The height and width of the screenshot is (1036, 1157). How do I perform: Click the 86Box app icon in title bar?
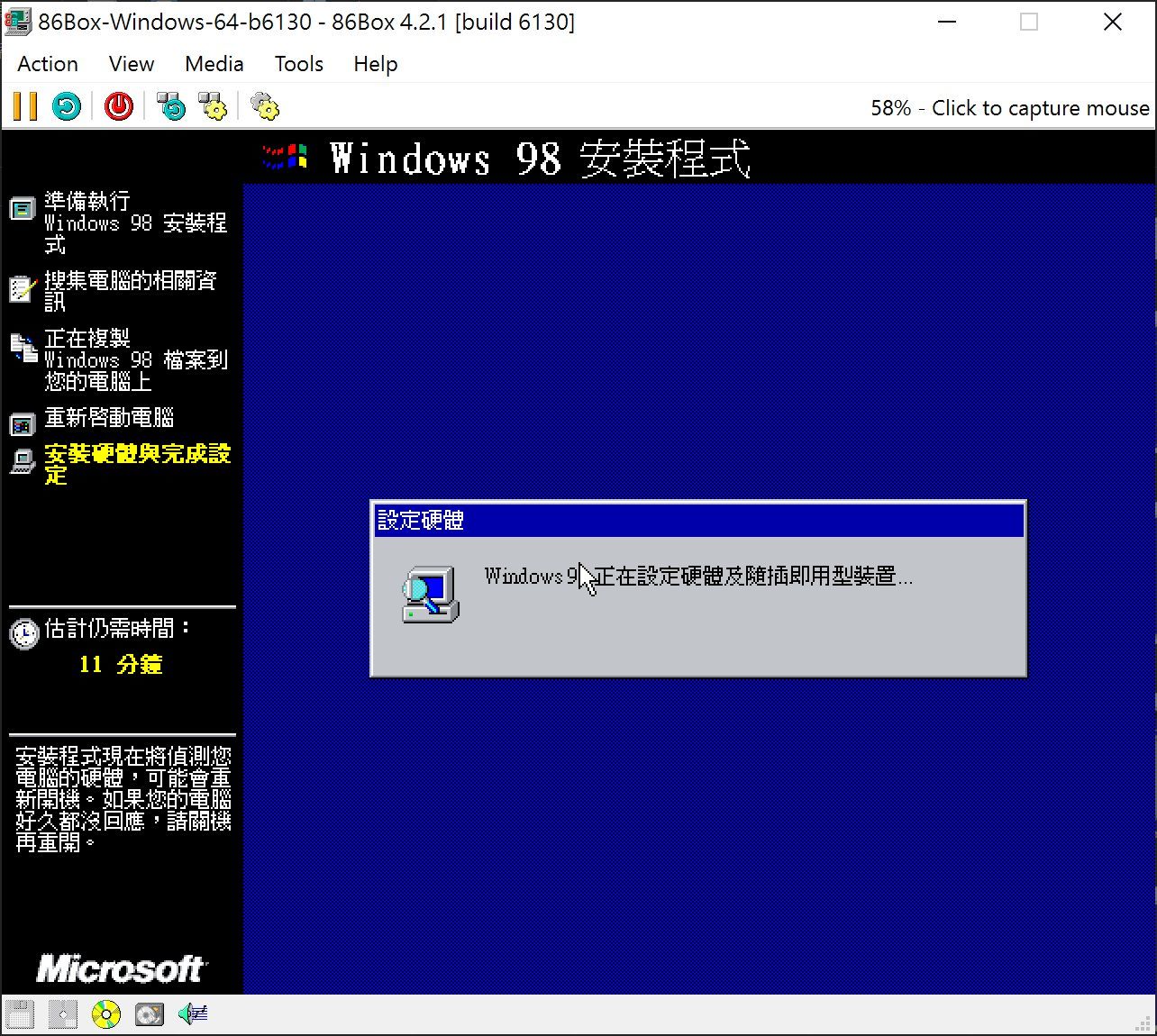point(18,22)
